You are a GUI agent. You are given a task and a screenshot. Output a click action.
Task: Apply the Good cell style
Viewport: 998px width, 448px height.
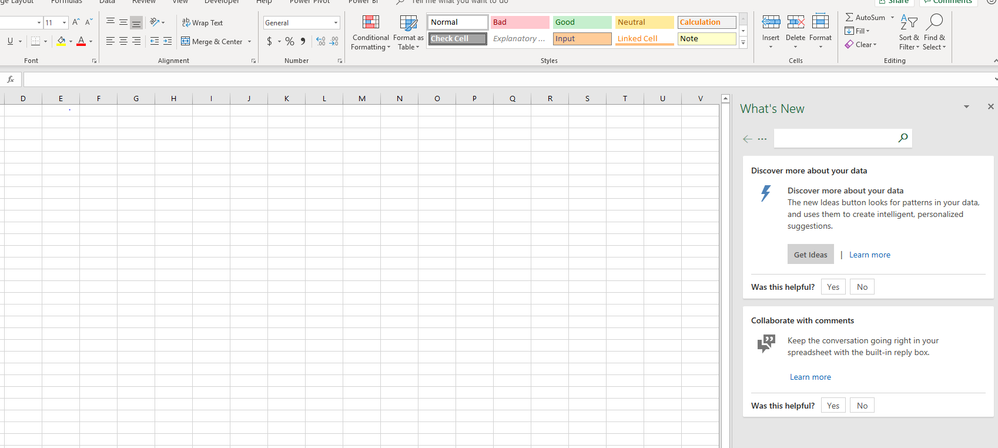[x=582, y=22]
